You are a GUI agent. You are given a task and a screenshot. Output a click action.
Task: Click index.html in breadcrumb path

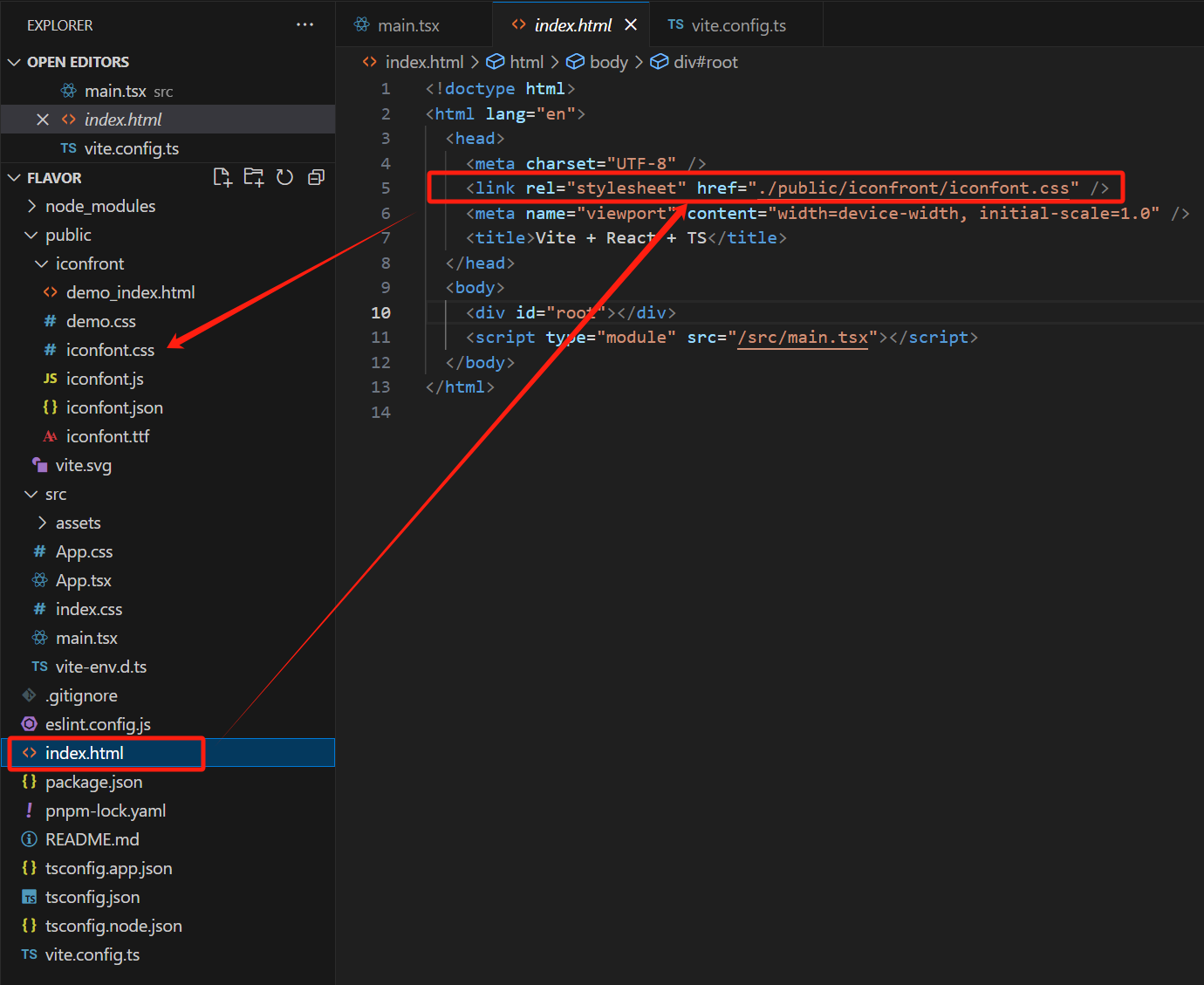click(425, 62)
